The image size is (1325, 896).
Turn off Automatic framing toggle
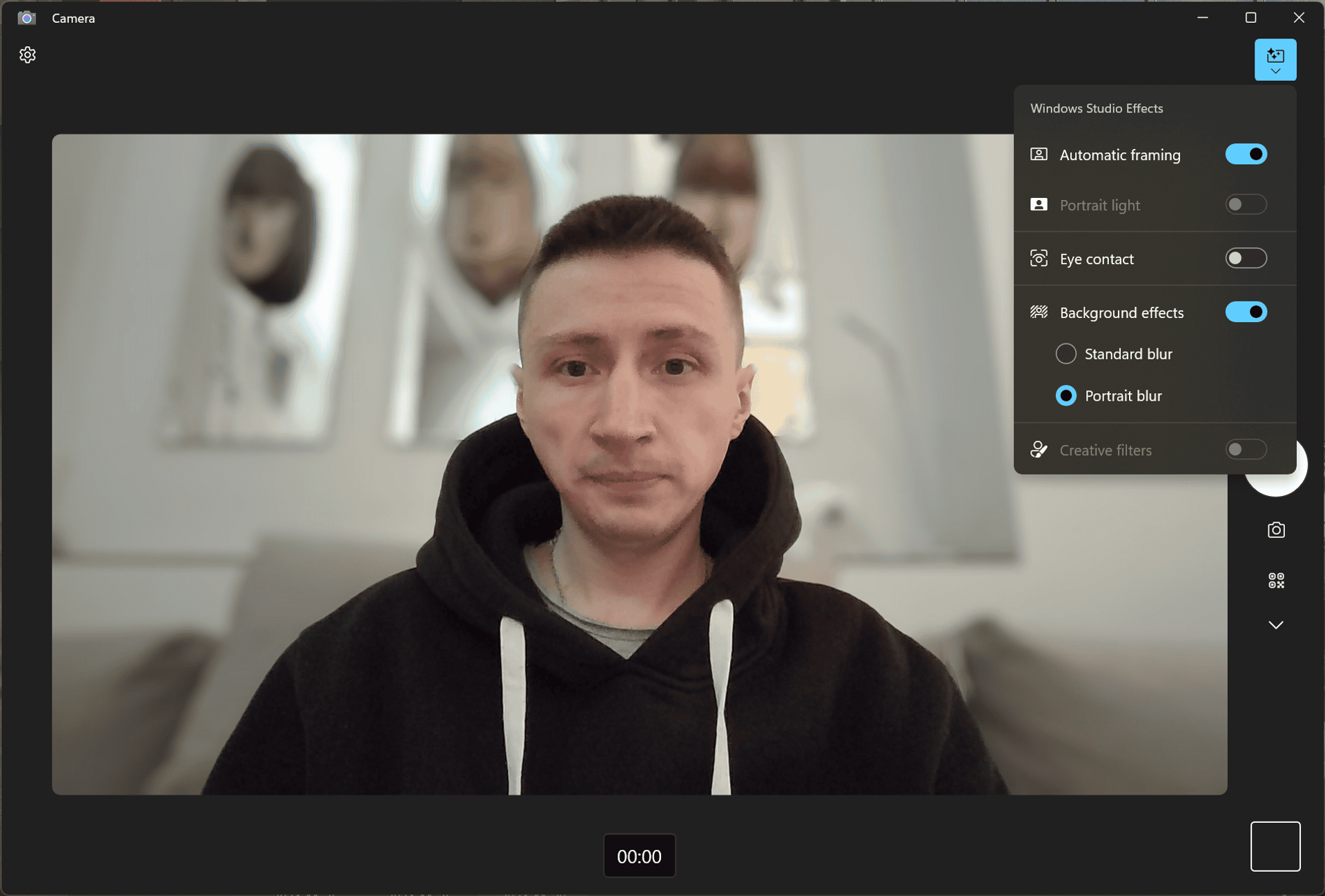[x=1246, y=155]
